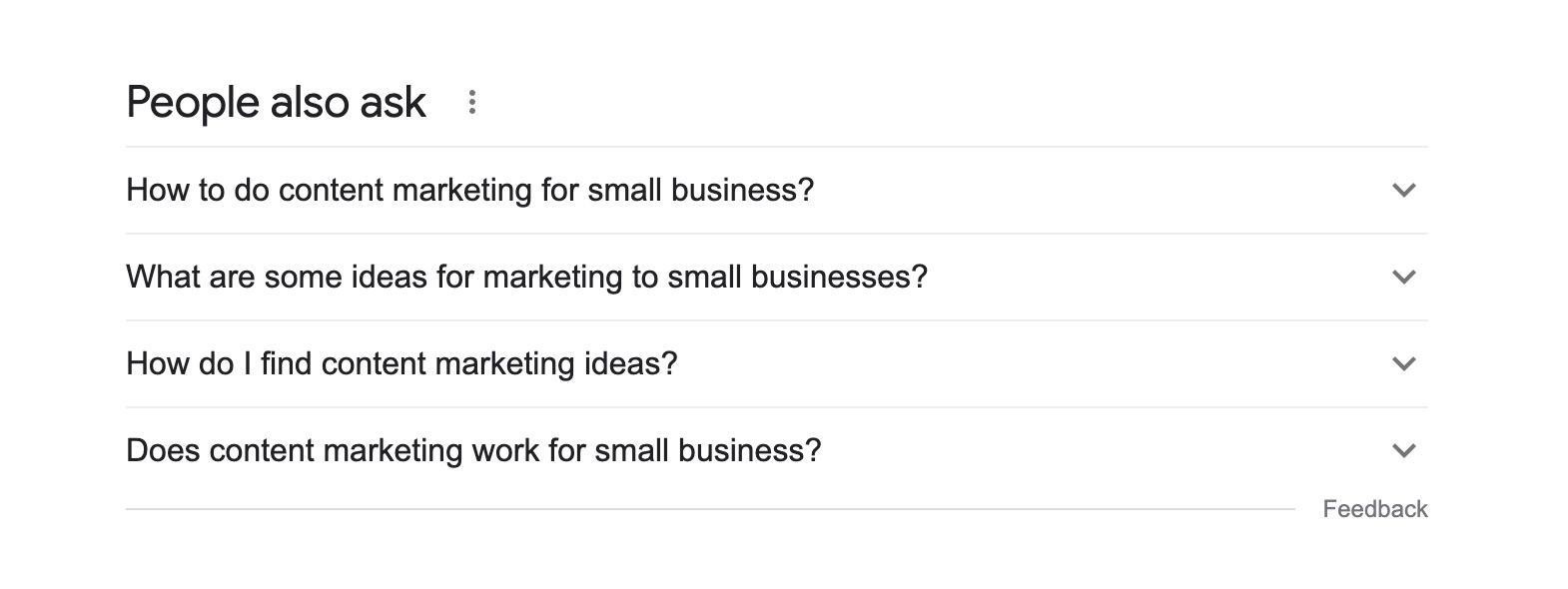This screenshot has width=1568, height=589.
Task: Select the question starting with 'What are some'
Action: click(x=526, y=277)
